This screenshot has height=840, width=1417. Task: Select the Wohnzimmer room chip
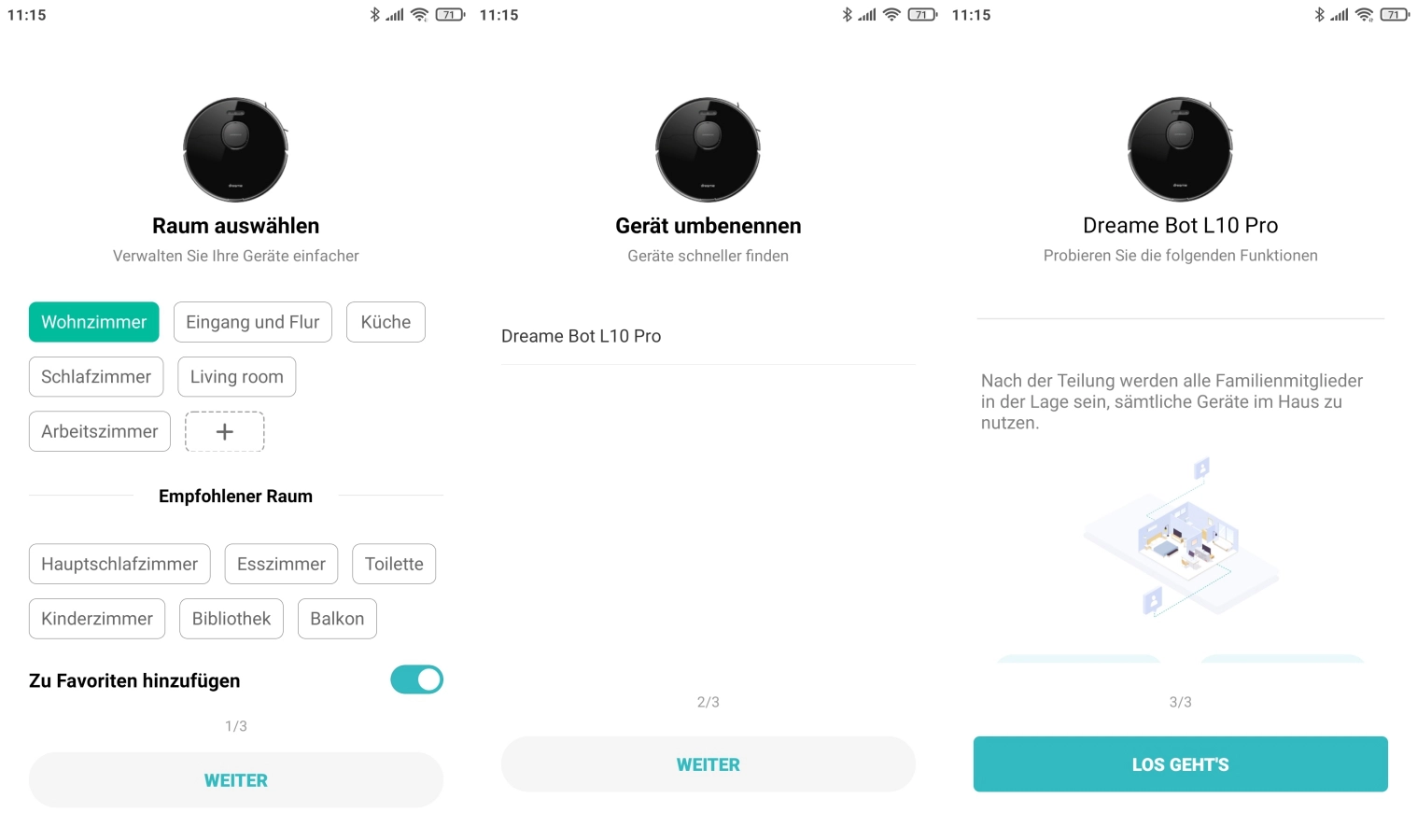pyautogui.click(x=93, y=322)
